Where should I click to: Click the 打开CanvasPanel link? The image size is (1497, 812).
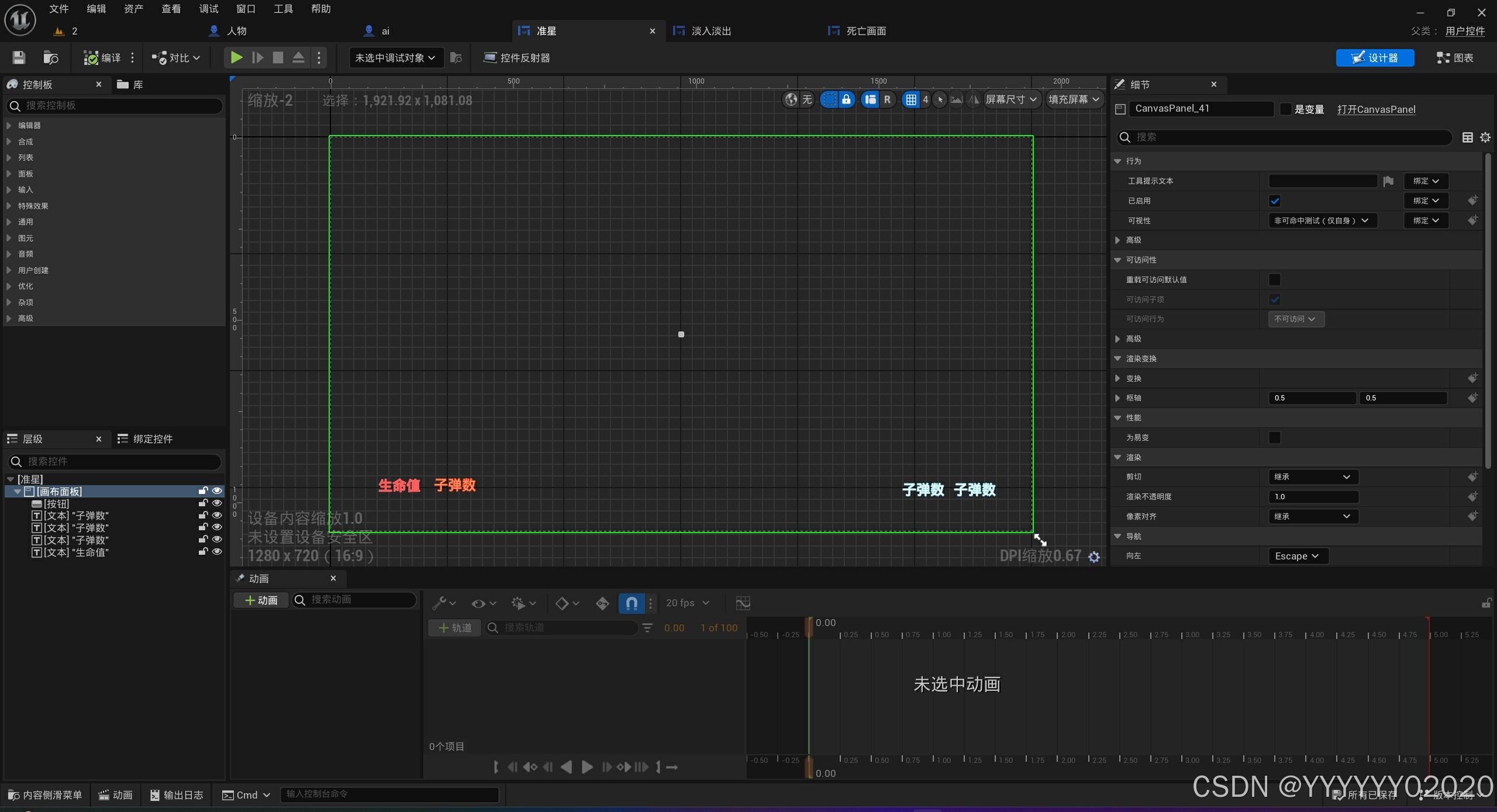click(1376, 109)
